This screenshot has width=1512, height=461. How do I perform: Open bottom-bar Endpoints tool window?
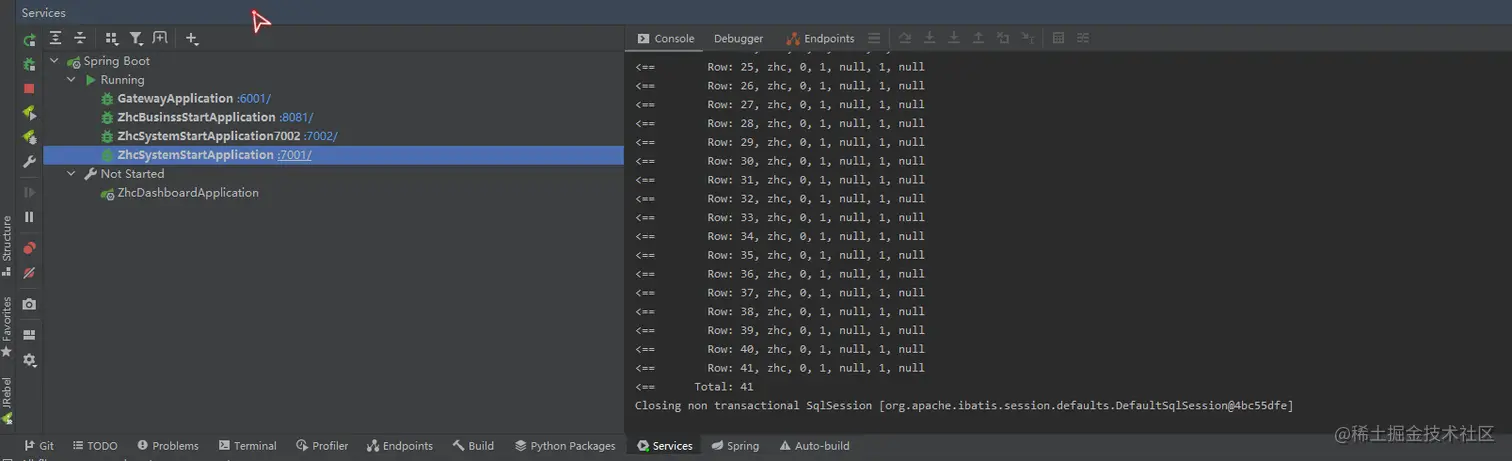tap(400, 446)
